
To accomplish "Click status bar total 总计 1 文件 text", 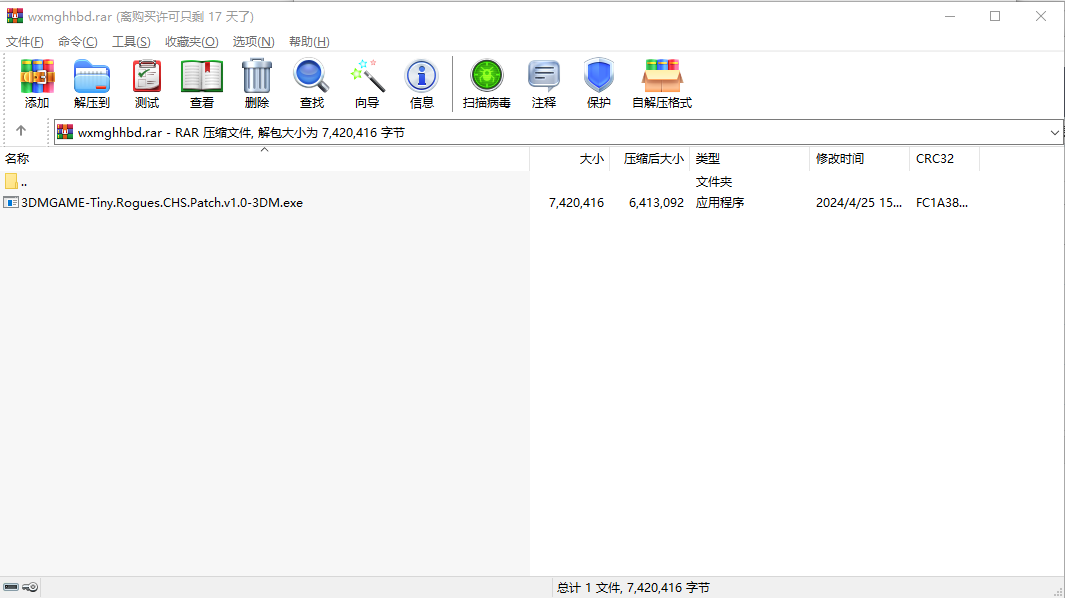I will click(x=633, y=588).
